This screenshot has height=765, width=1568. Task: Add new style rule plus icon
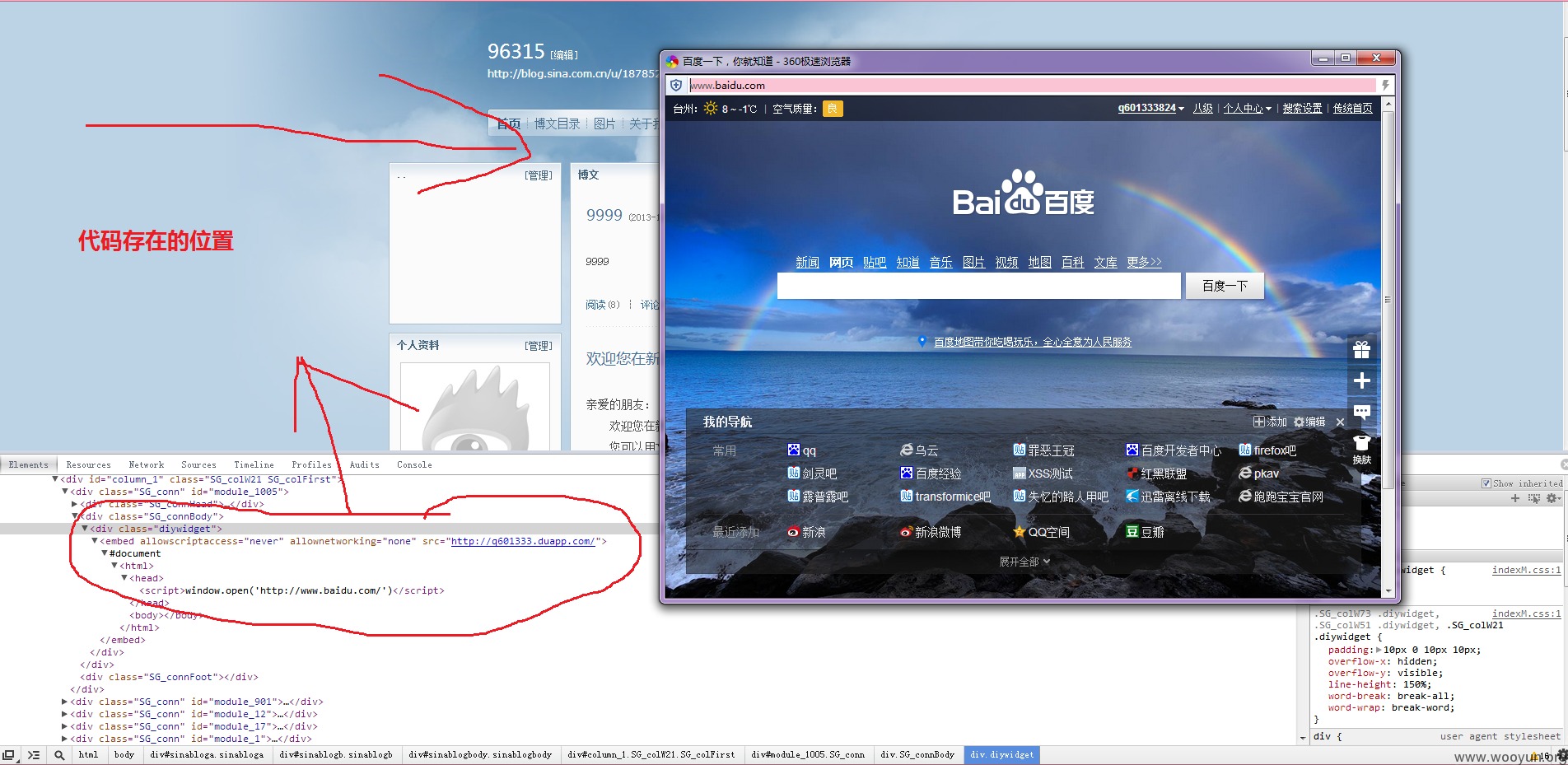pos(1514,498)
